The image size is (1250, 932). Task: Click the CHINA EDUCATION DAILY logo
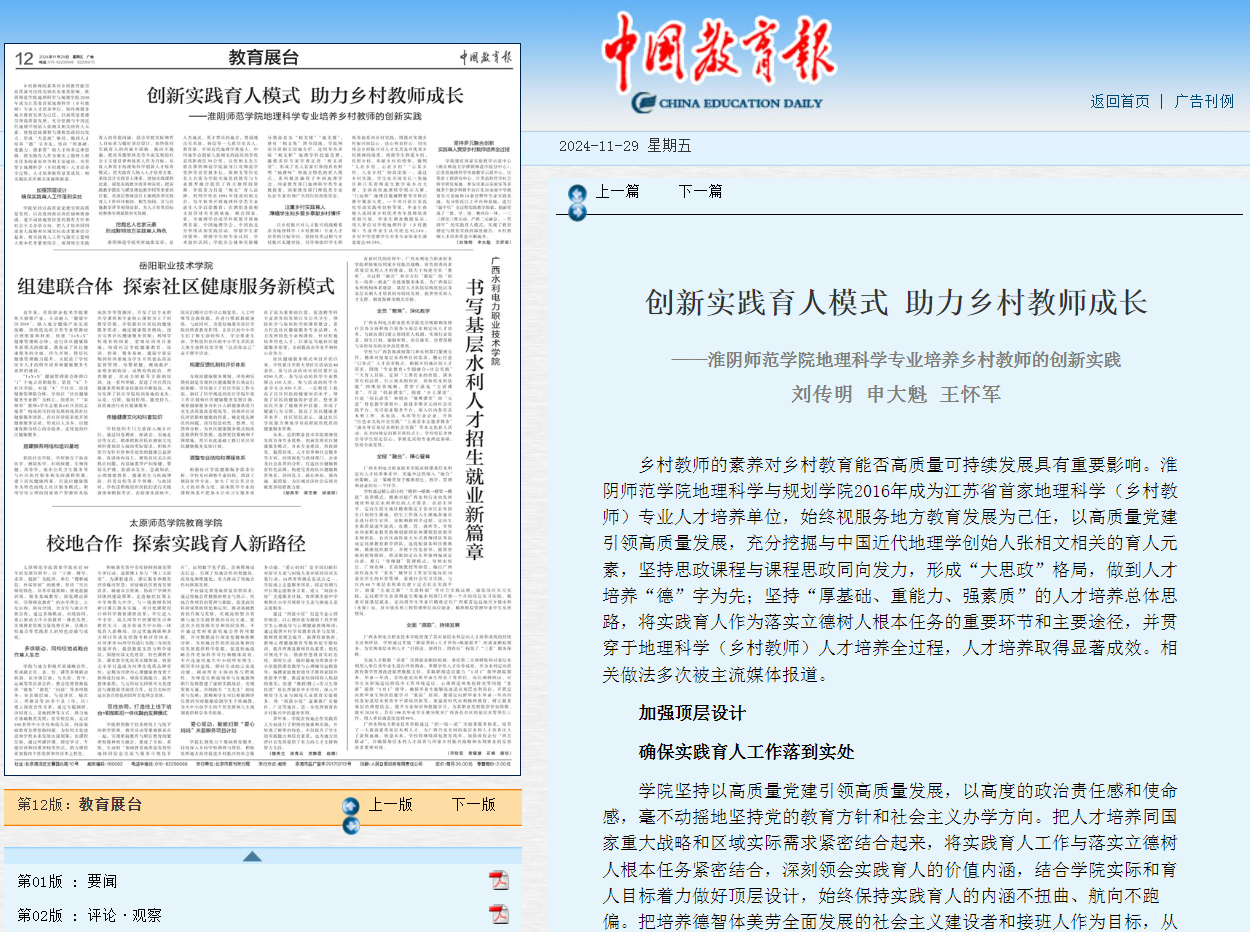pyautogui.click(x=727, y=102)
